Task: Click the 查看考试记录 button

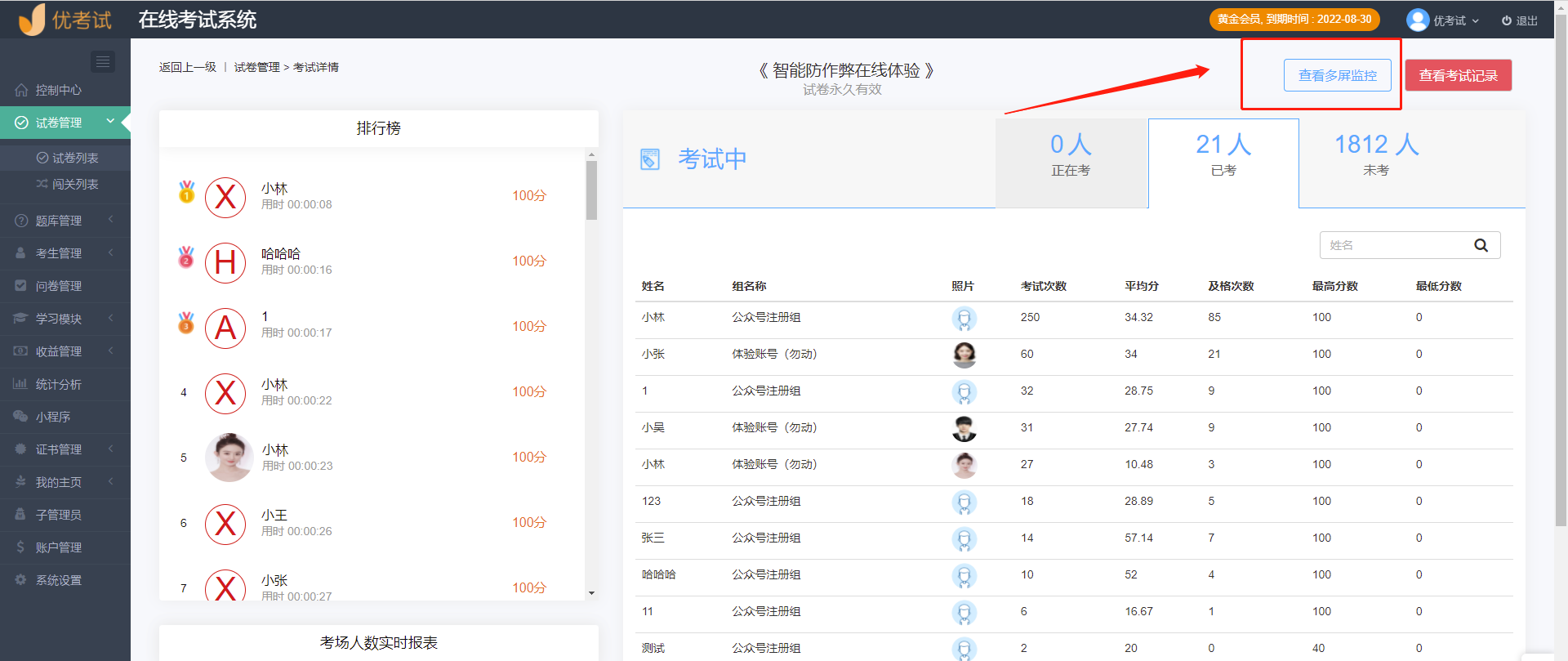Action: click(x=1458, y=75)
